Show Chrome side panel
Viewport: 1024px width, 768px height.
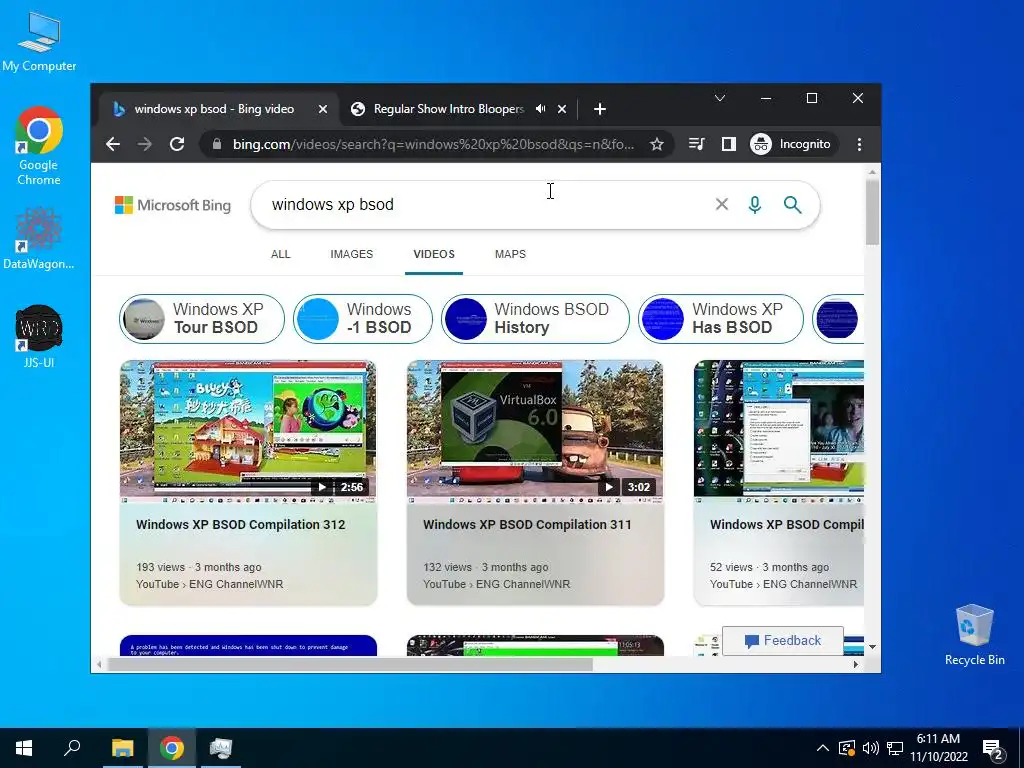(x=729, y=144)
